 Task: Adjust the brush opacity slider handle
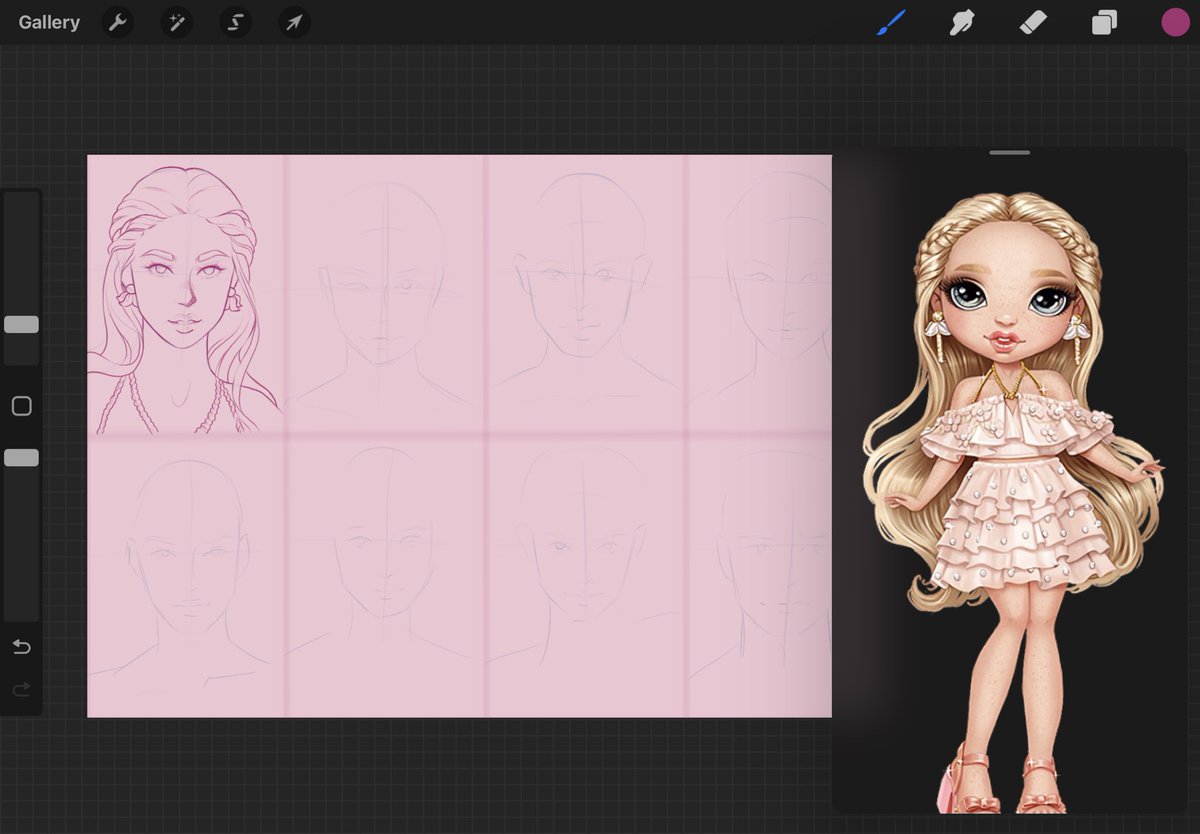pos(21,457)
